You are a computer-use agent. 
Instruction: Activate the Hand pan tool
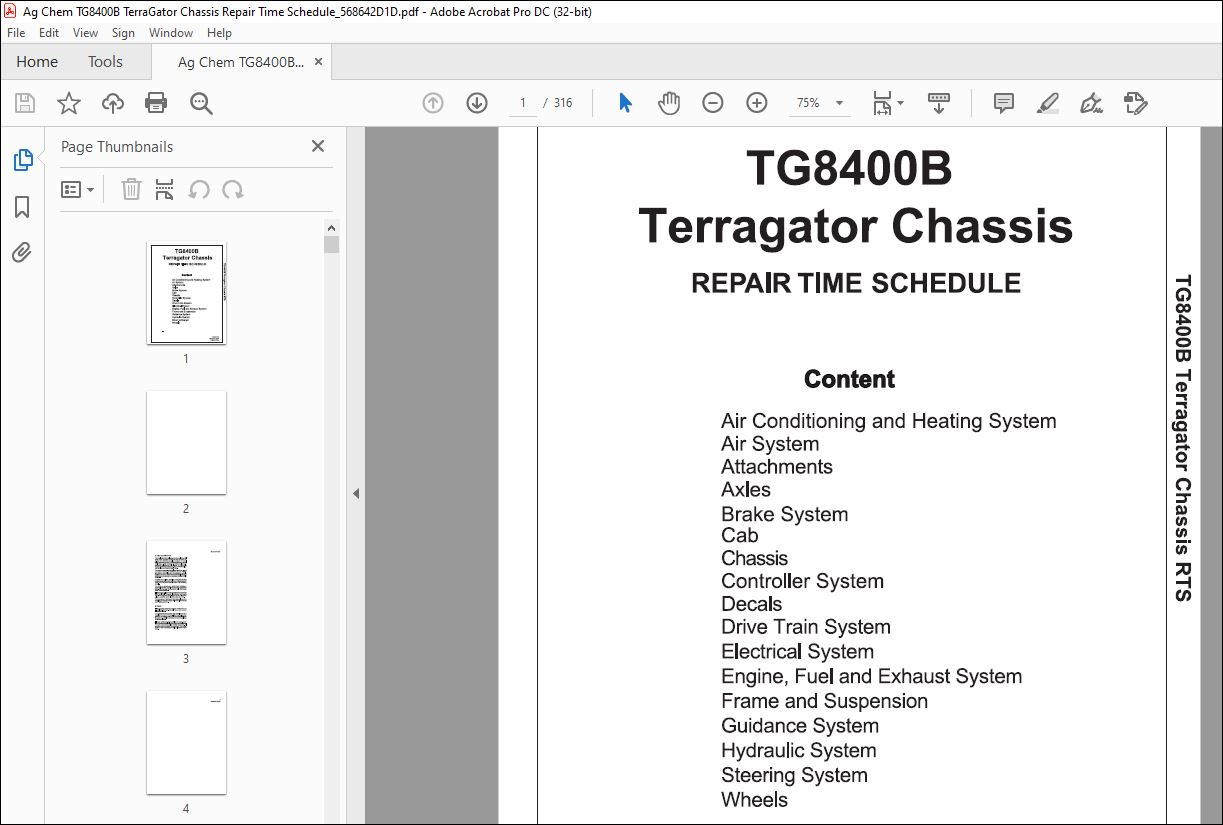tap(669, 103)
